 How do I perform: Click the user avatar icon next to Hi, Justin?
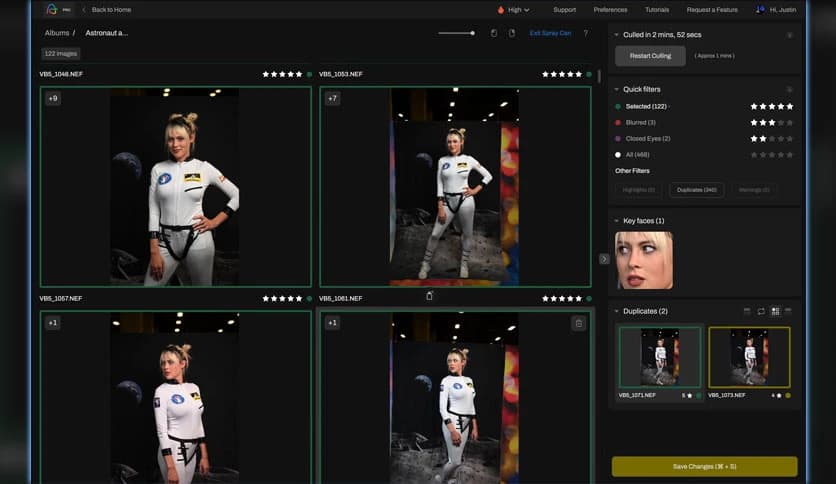[761, 9]
